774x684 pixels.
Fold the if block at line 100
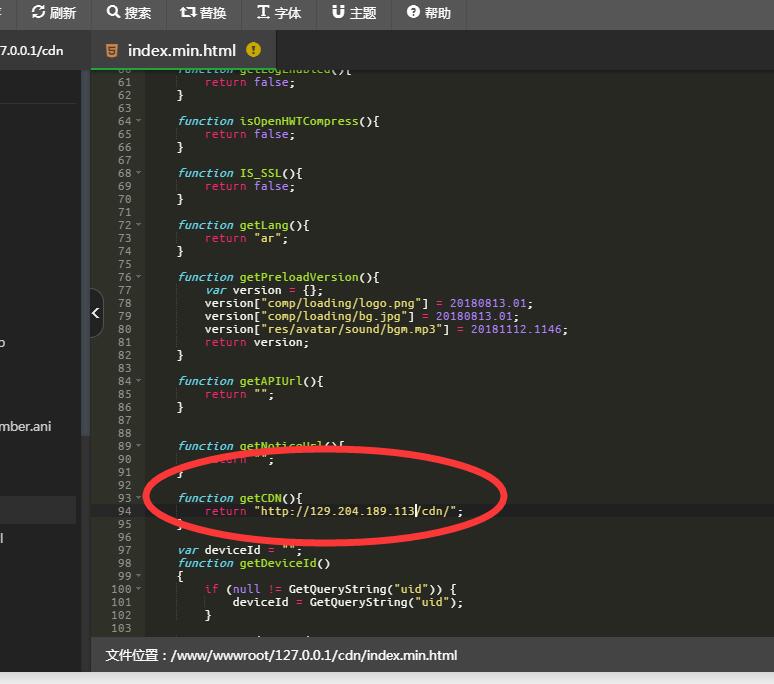click(139, 589)
